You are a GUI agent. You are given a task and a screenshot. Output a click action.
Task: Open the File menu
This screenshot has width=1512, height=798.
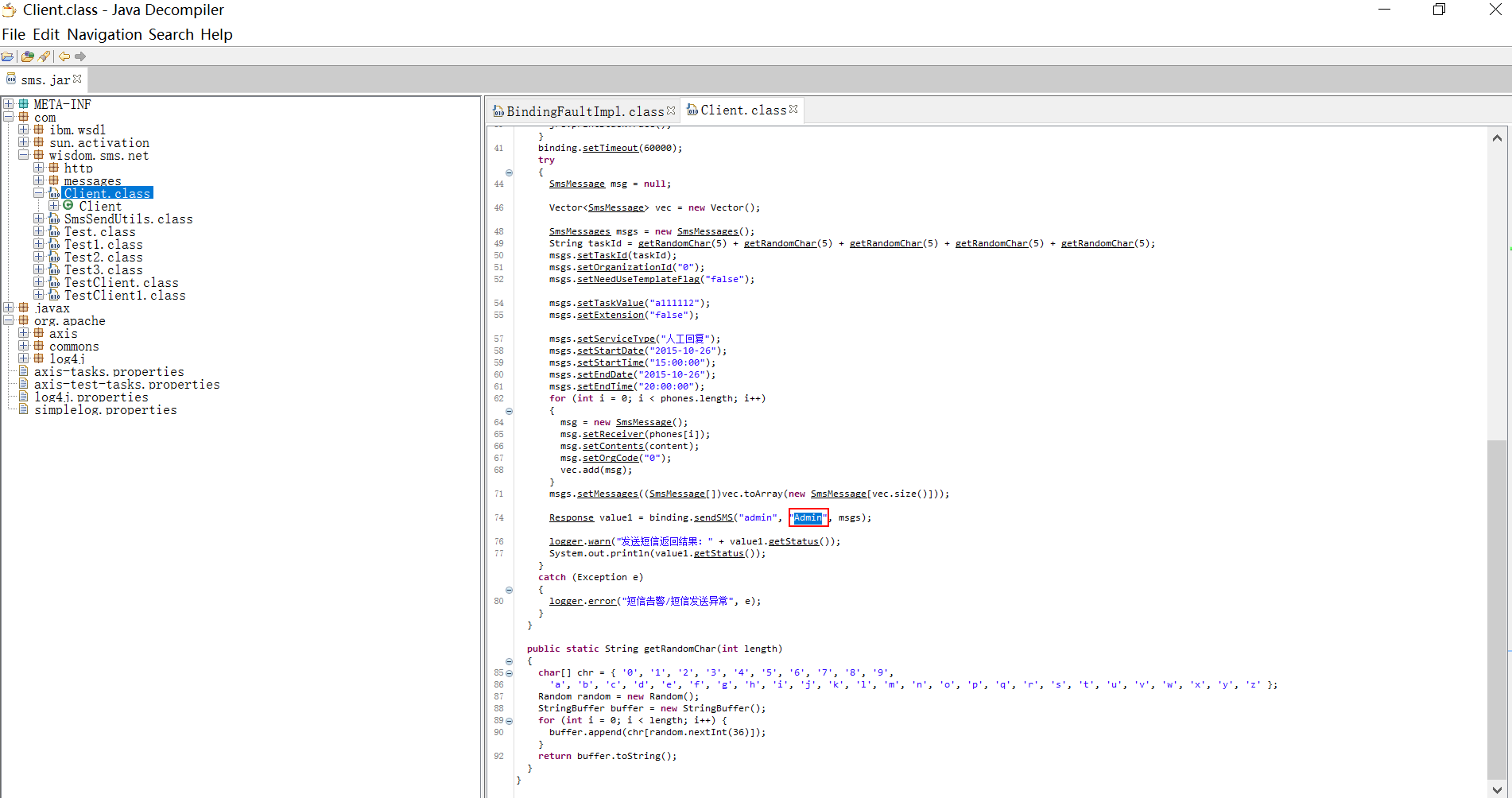coord(14,34)
